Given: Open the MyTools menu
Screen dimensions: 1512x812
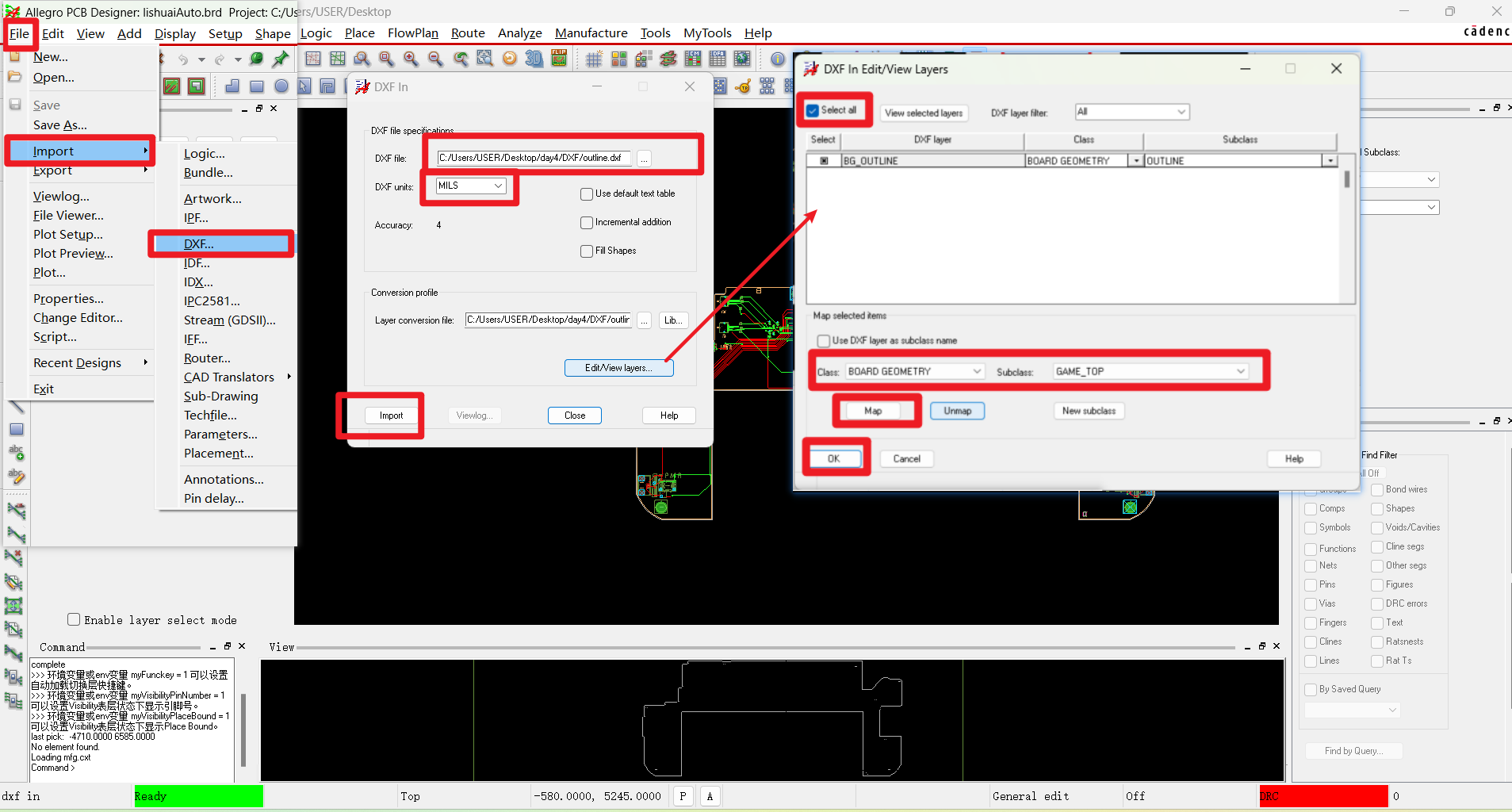Looking at the screenshot, I should 707,33.
